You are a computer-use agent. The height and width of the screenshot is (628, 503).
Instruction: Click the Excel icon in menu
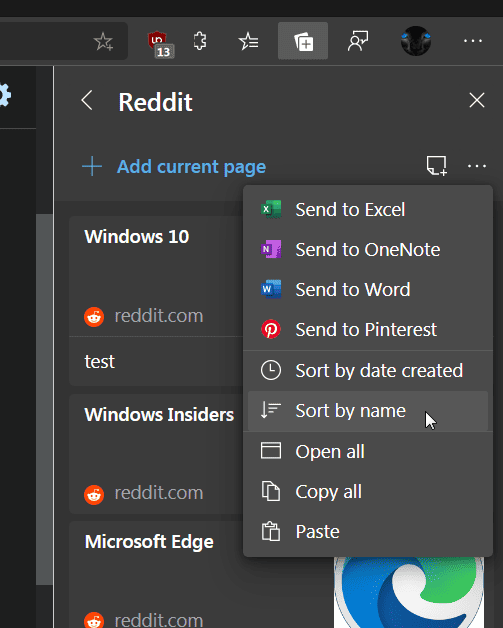pyautogui.click(x=271, y=209)
